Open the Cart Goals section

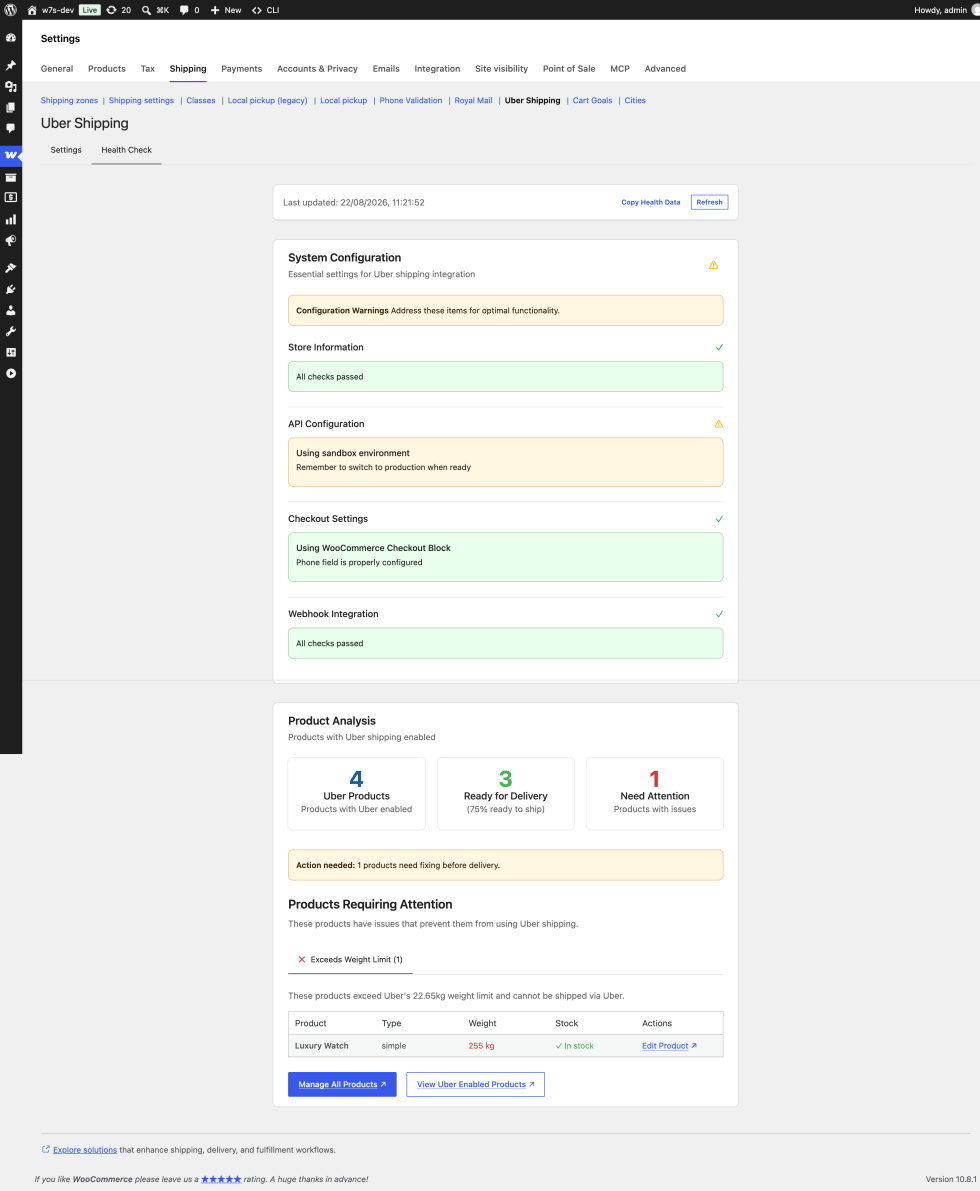tap(593, 100)
